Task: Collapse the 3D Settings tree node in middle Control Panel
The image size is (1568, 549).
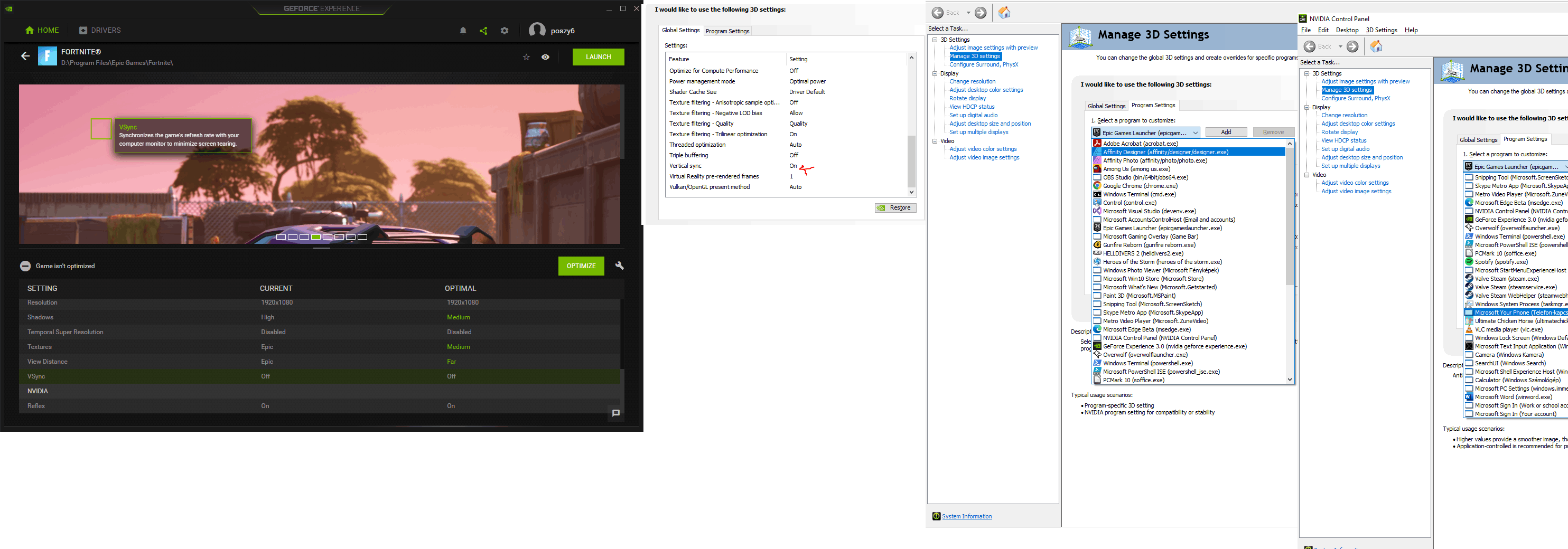Action: point(935,40)
